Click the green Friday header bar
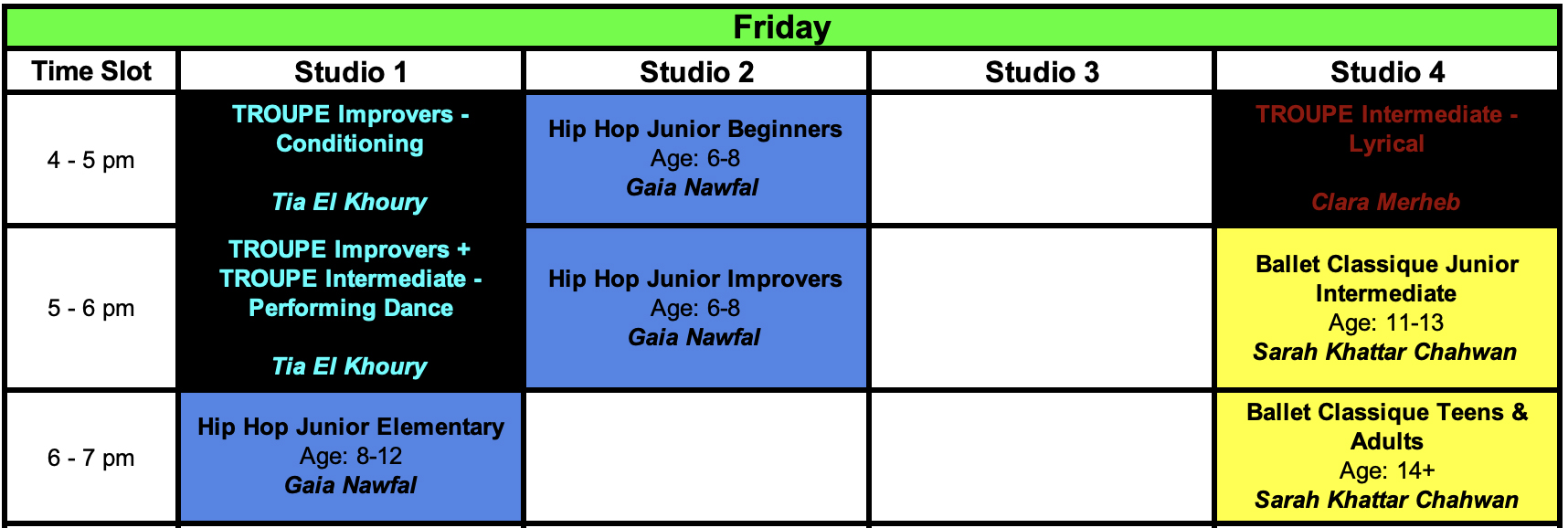 tap(782, 27)
